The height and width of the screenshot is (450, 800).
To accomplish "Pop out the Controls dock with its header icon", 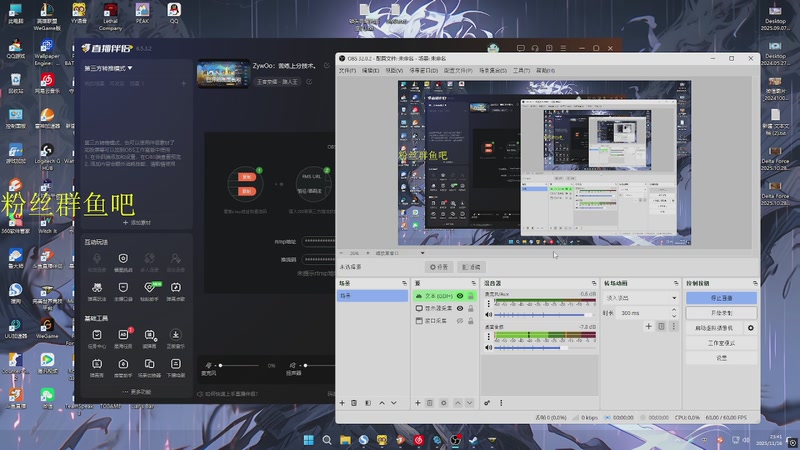I will pyautogui.click(x=755, y=283).
